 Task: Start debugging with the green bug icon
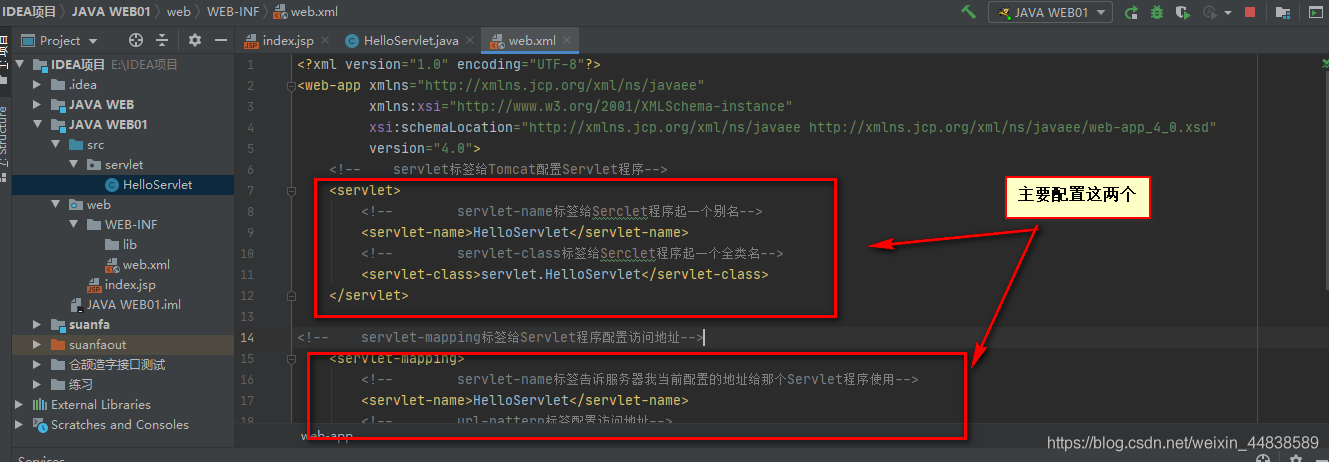[x=1156, y=12]
